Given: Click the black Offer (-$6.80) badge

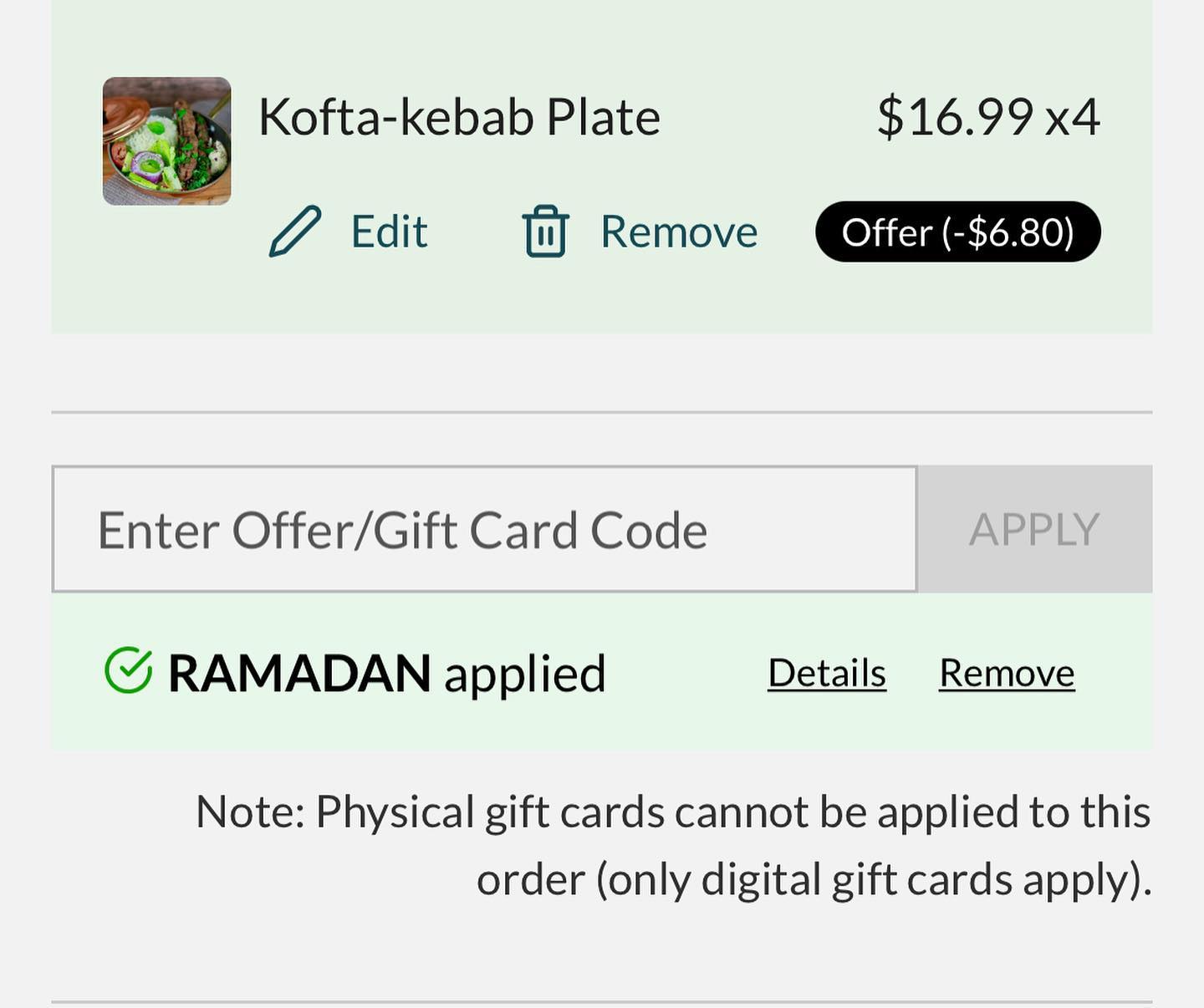Looking at the screenshot, I should pyautogui.click(x=957, y=232).
